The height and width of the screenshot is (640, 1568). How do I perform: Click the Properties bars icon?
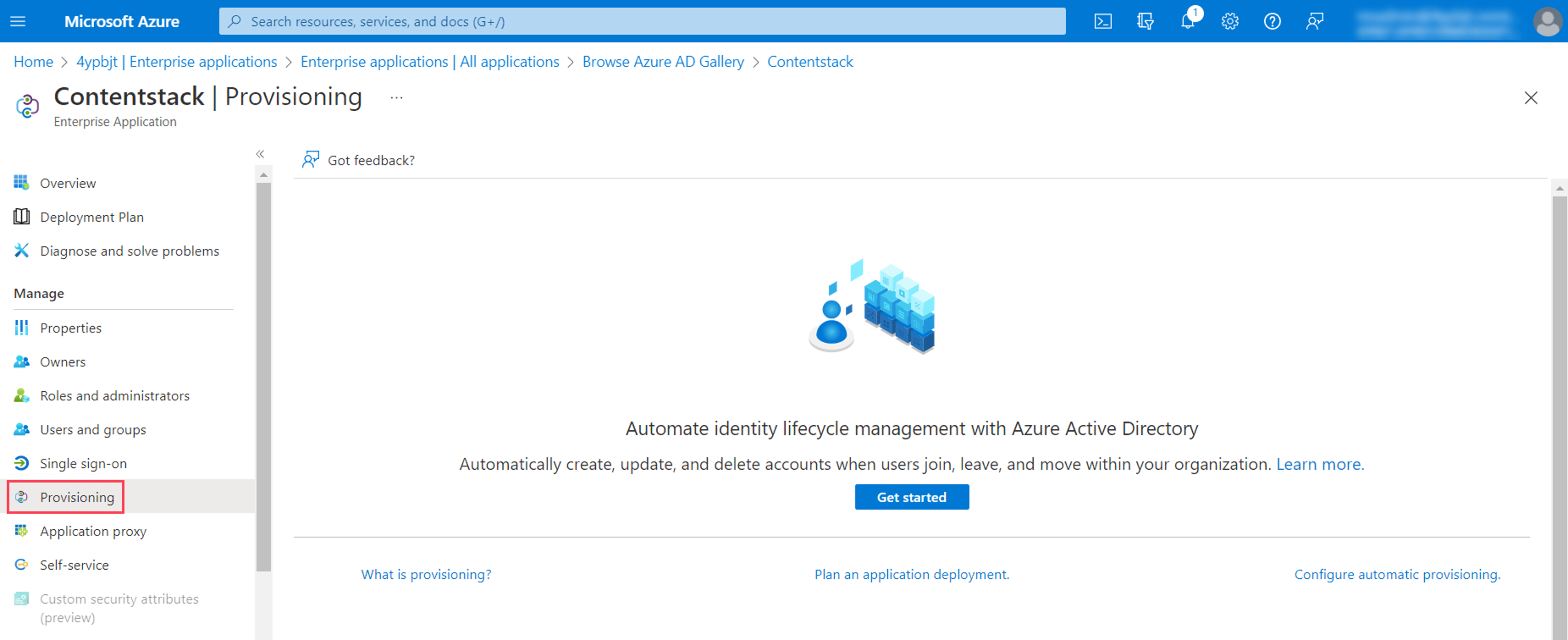[21, 328]
